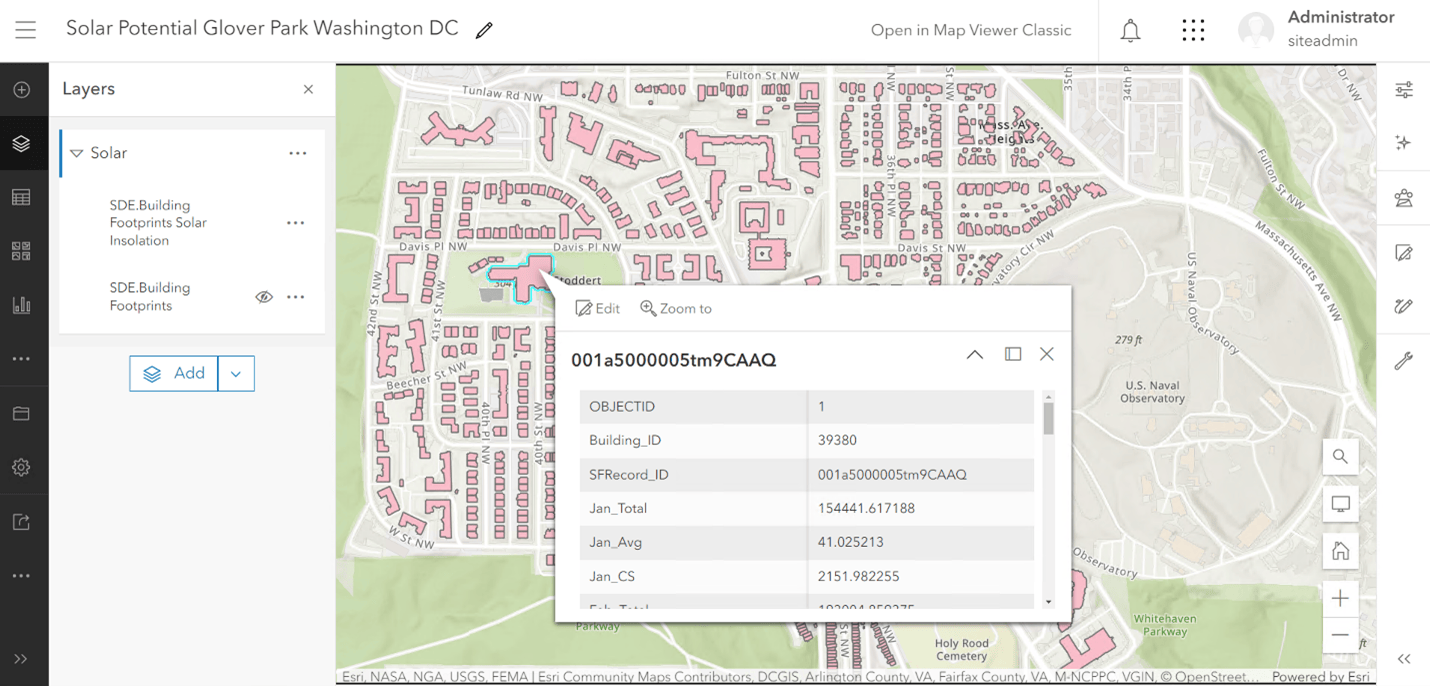Click the Administrator siteadmin account name
This screenshot has width=1430, height=686.
[1340, 29]
